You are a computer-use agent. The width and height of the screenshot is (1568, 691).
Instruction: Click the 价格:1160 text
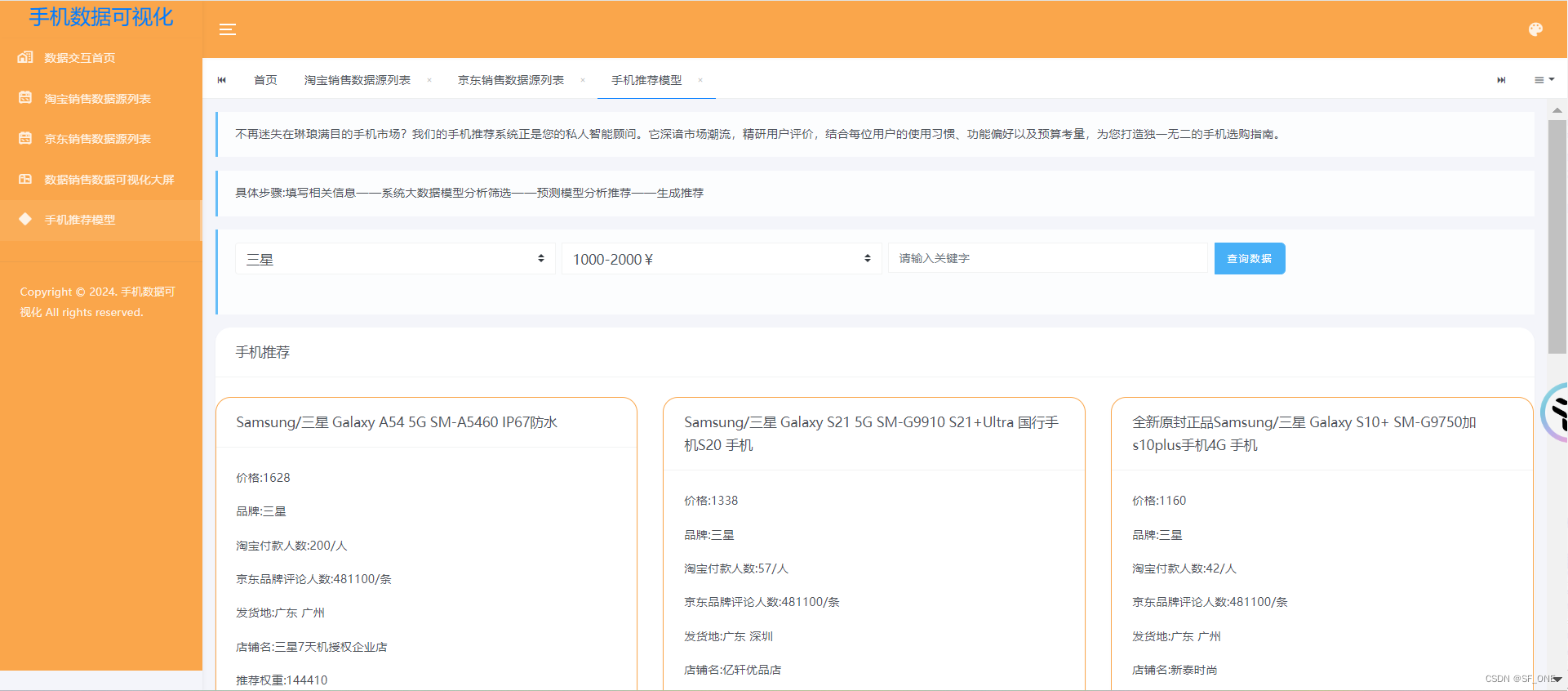click(x=1159, y=501)
